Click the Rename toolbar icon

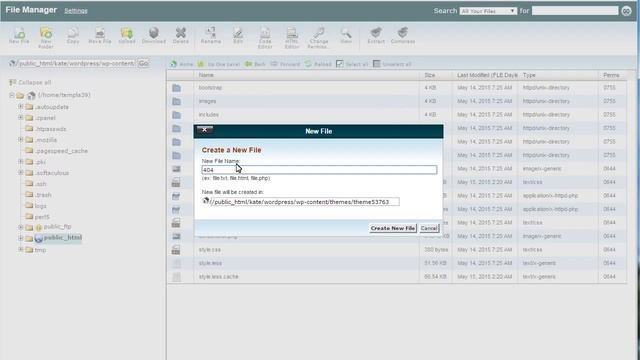pyautogui.click(x=211, y=36)
